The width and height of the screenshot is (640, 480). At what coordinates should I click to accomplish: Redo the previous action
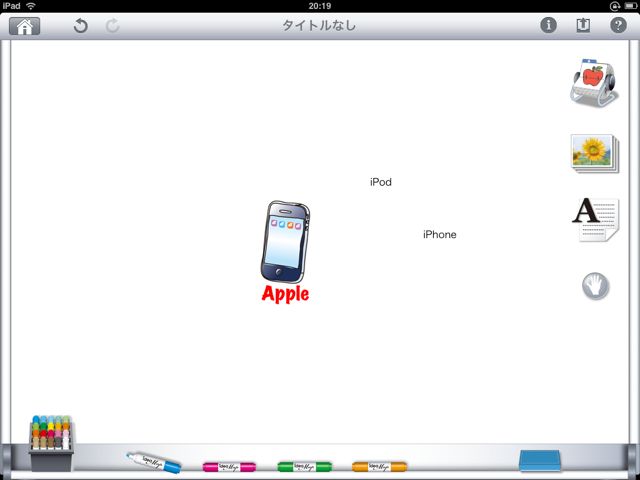click(x=112, y=26)
